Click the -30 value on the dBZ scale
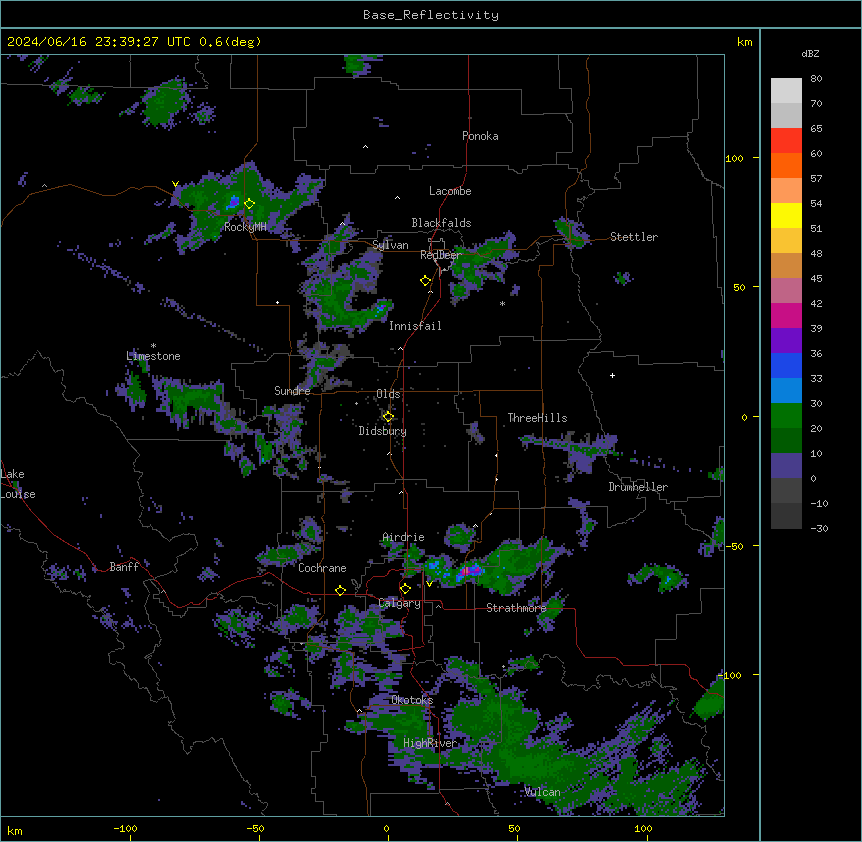This screenshot has height=842, width=862. 819,528
